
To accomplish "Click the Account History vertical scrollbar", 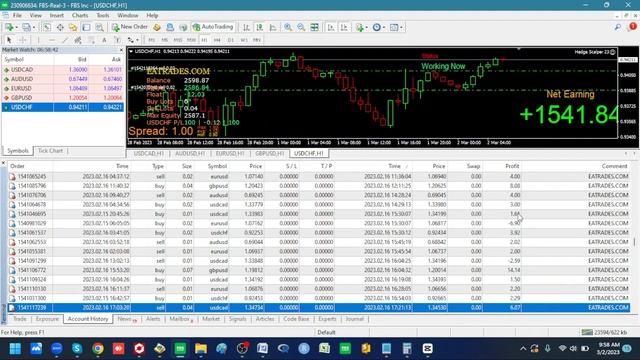I will [x=634, y=242].
